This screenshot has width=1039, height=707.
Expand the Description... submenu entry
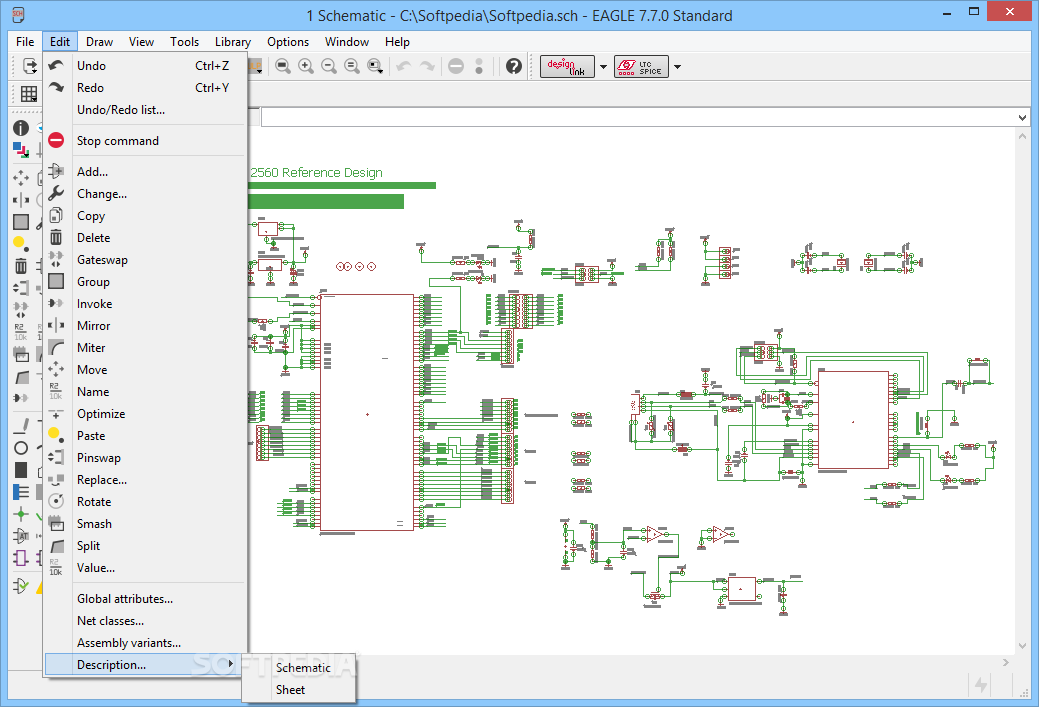pos(145,665)
